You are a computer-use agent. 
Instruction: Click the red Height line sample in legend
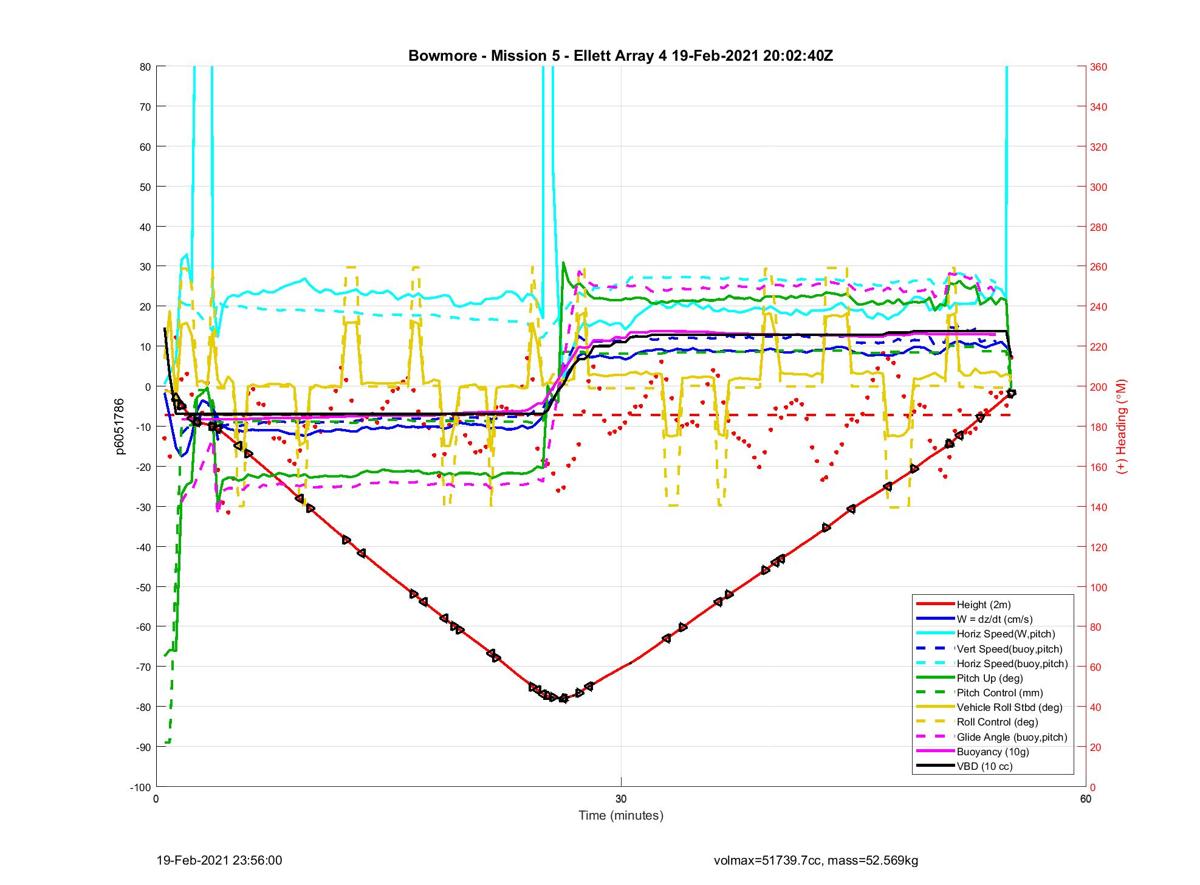click(x=934, y=605)
